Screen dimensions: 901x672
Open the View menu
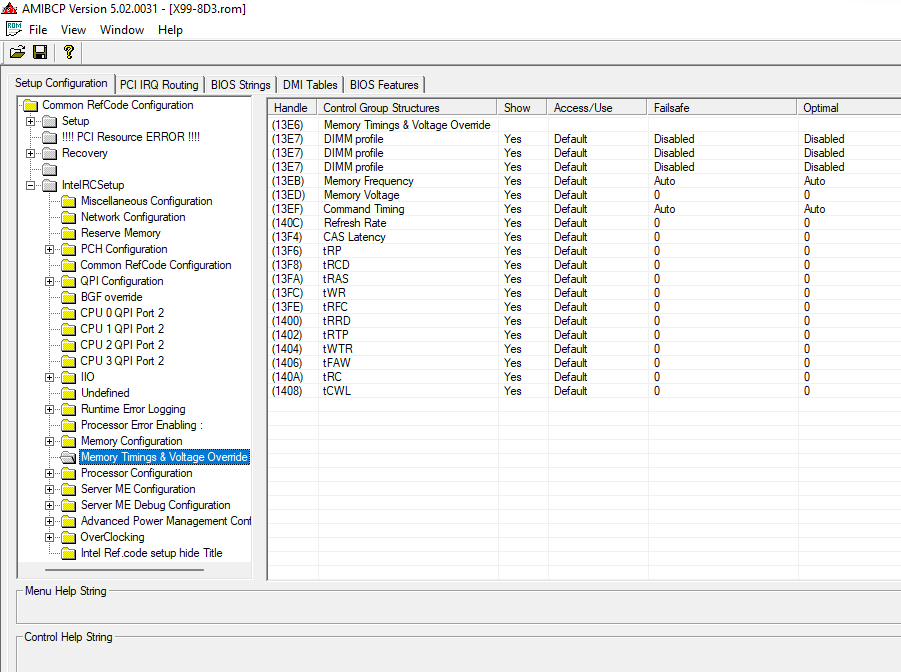73,30
